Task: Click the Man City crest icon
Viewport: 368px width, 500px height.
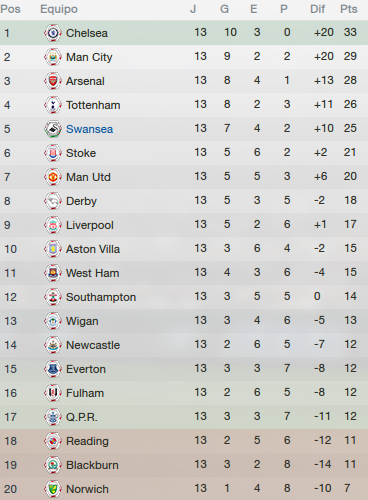Action: [53, 57]
